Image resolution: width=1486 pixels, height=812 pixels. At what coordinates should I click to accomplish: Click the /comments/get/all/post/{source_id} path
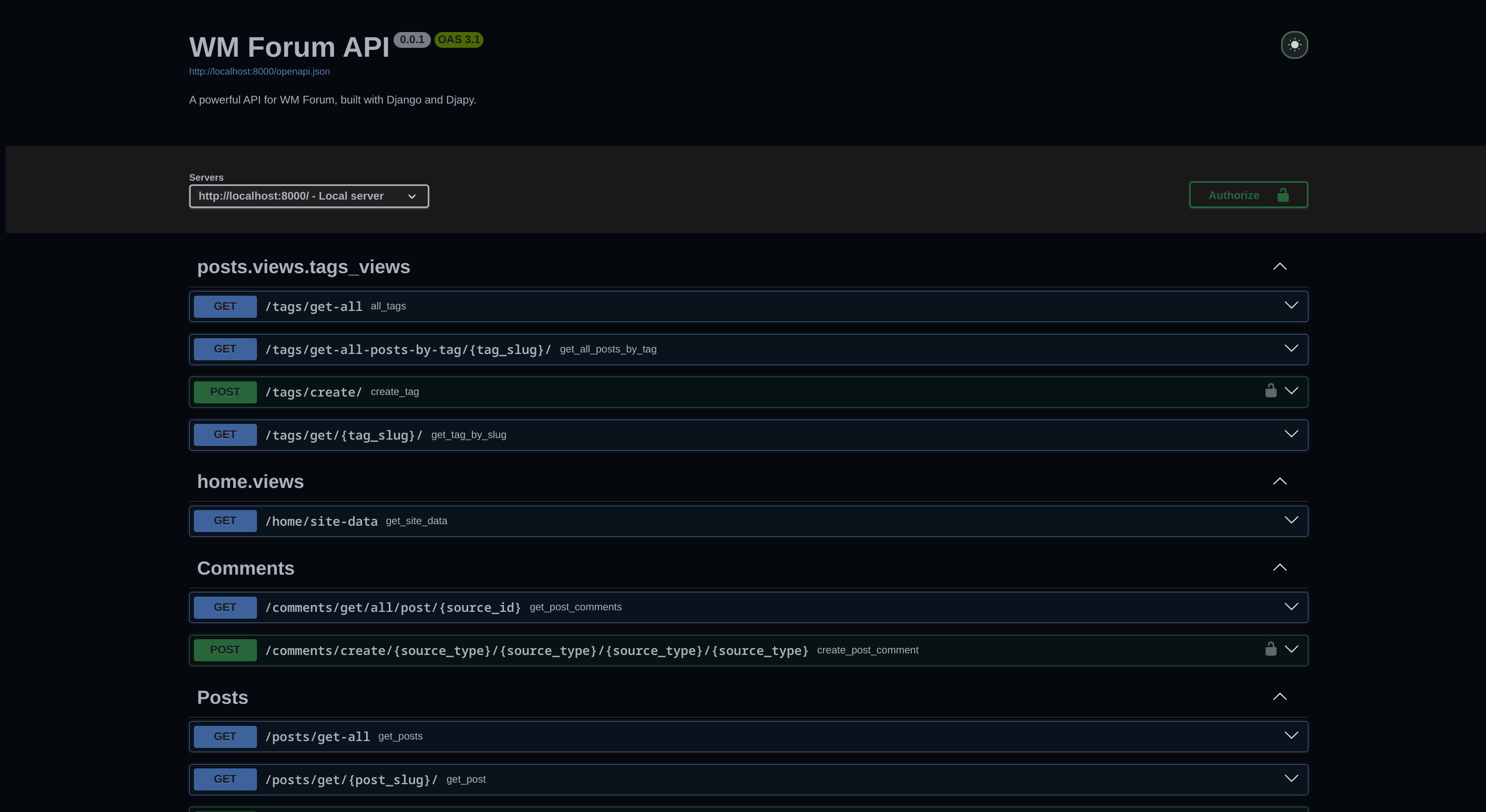point(394,608)
